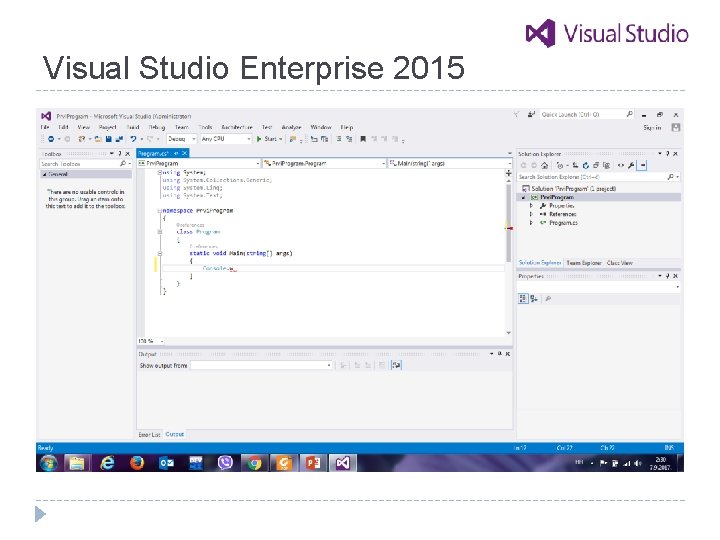This screenshot has width=720, height=540.
Task: Close the Toolbox panel
Action: [128, 153]
